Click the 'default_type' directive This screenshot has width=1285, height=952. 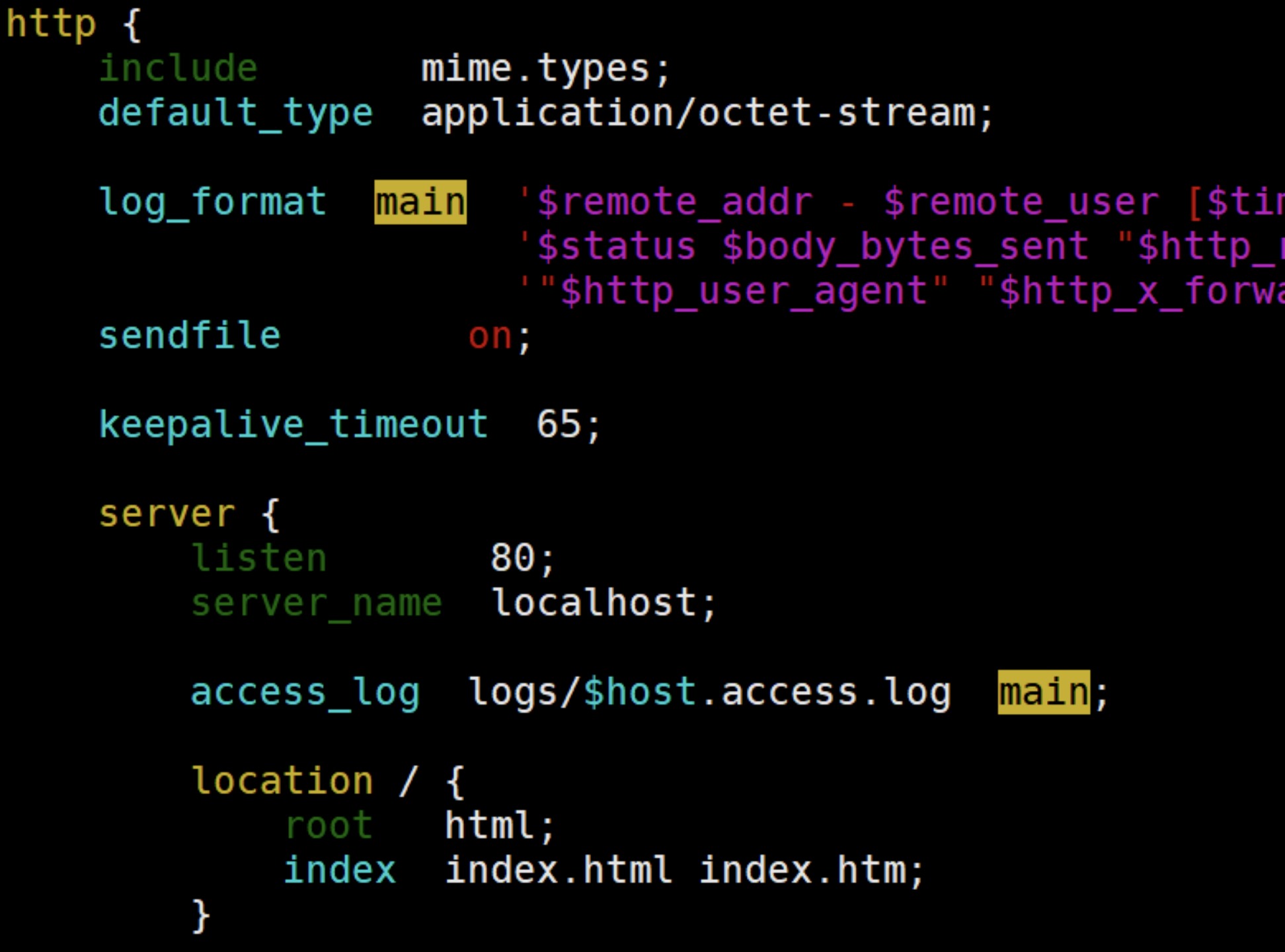pyautogui.click(x=236, y=114)
